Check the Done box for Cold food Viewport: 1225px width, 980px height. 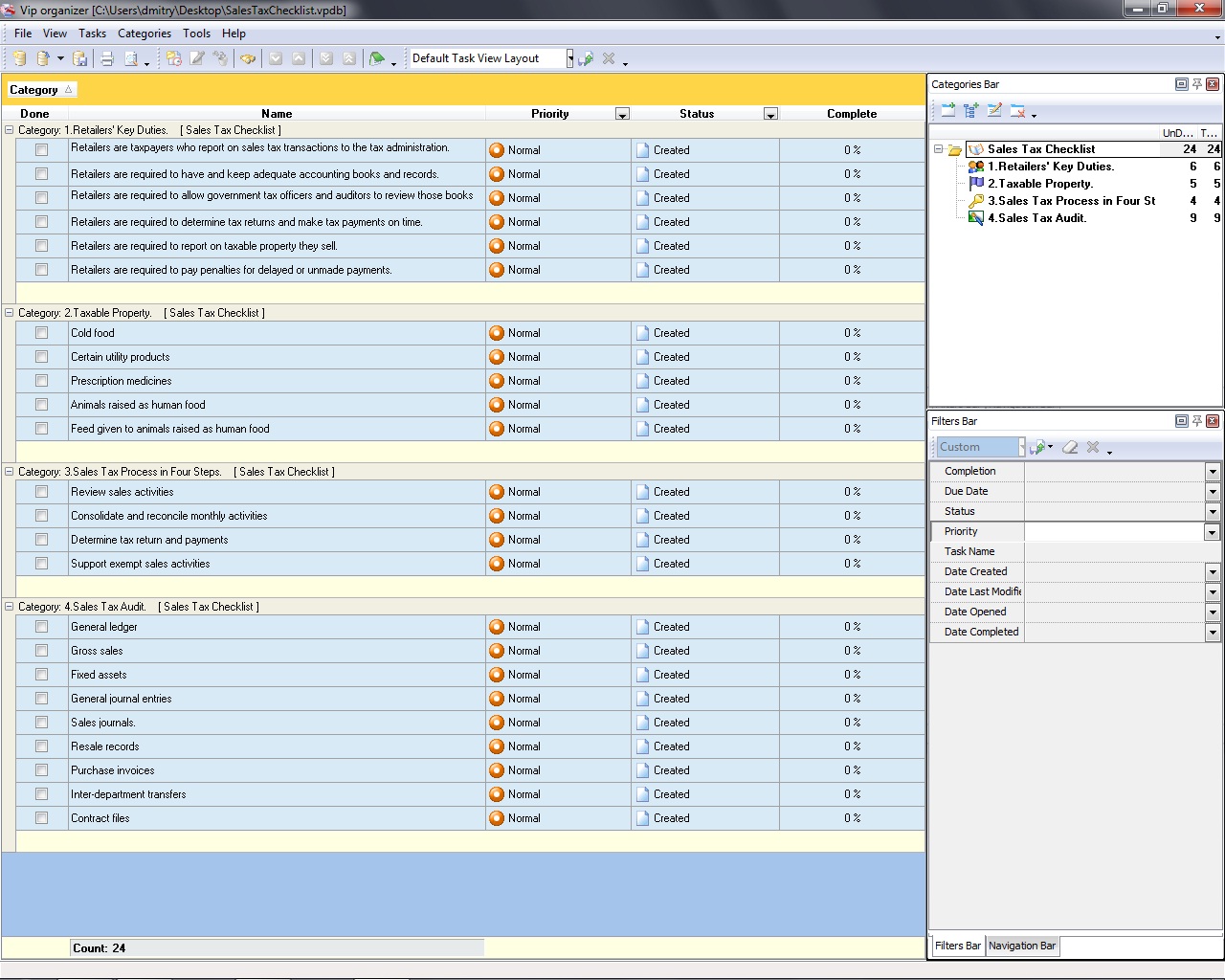[x=41, y=333]
